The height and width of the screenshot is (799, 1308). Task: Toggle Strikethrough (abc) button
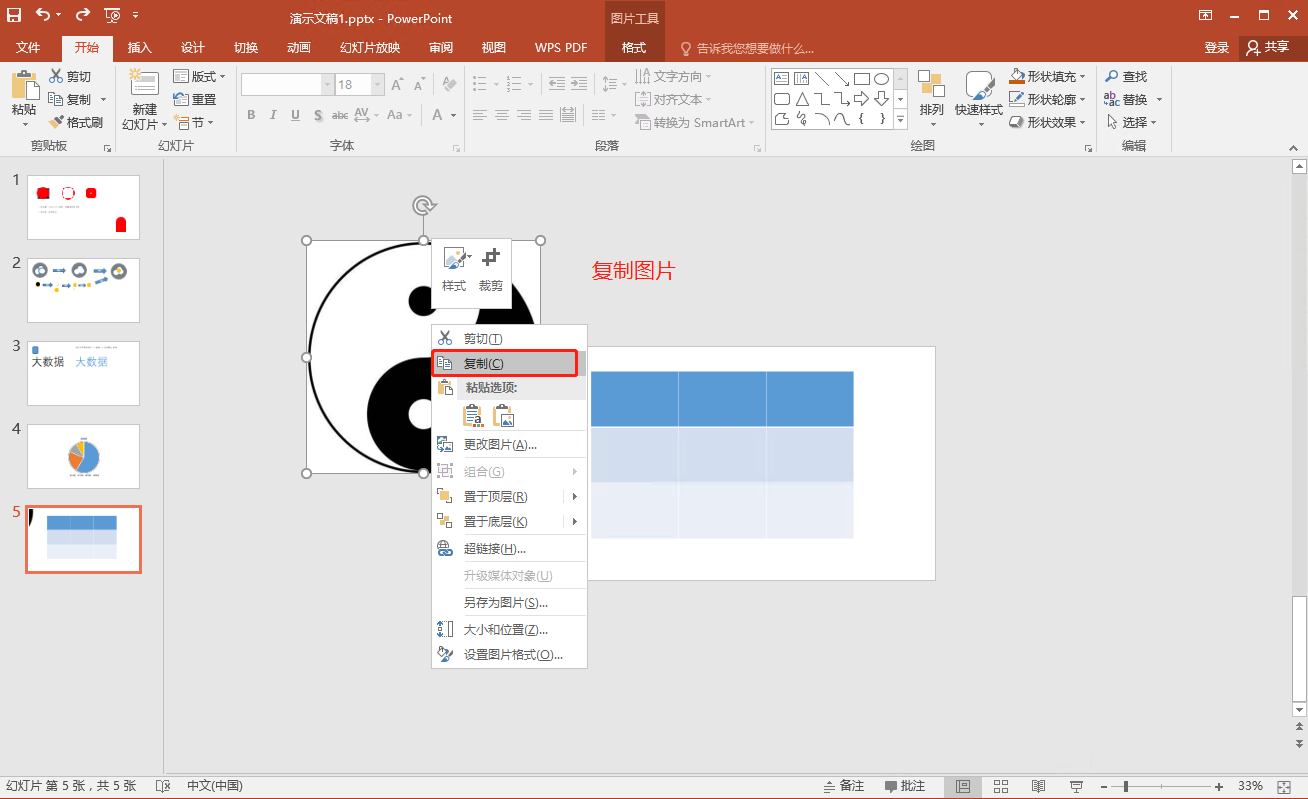pyautogui.click(x=339, y=115)
